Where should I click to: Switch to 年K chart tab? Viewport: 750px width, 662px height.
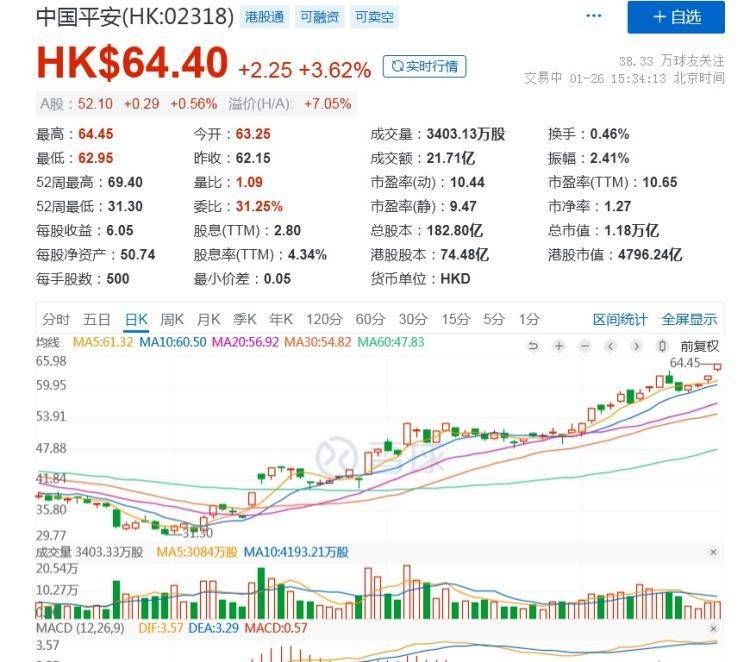coord(281,319)
